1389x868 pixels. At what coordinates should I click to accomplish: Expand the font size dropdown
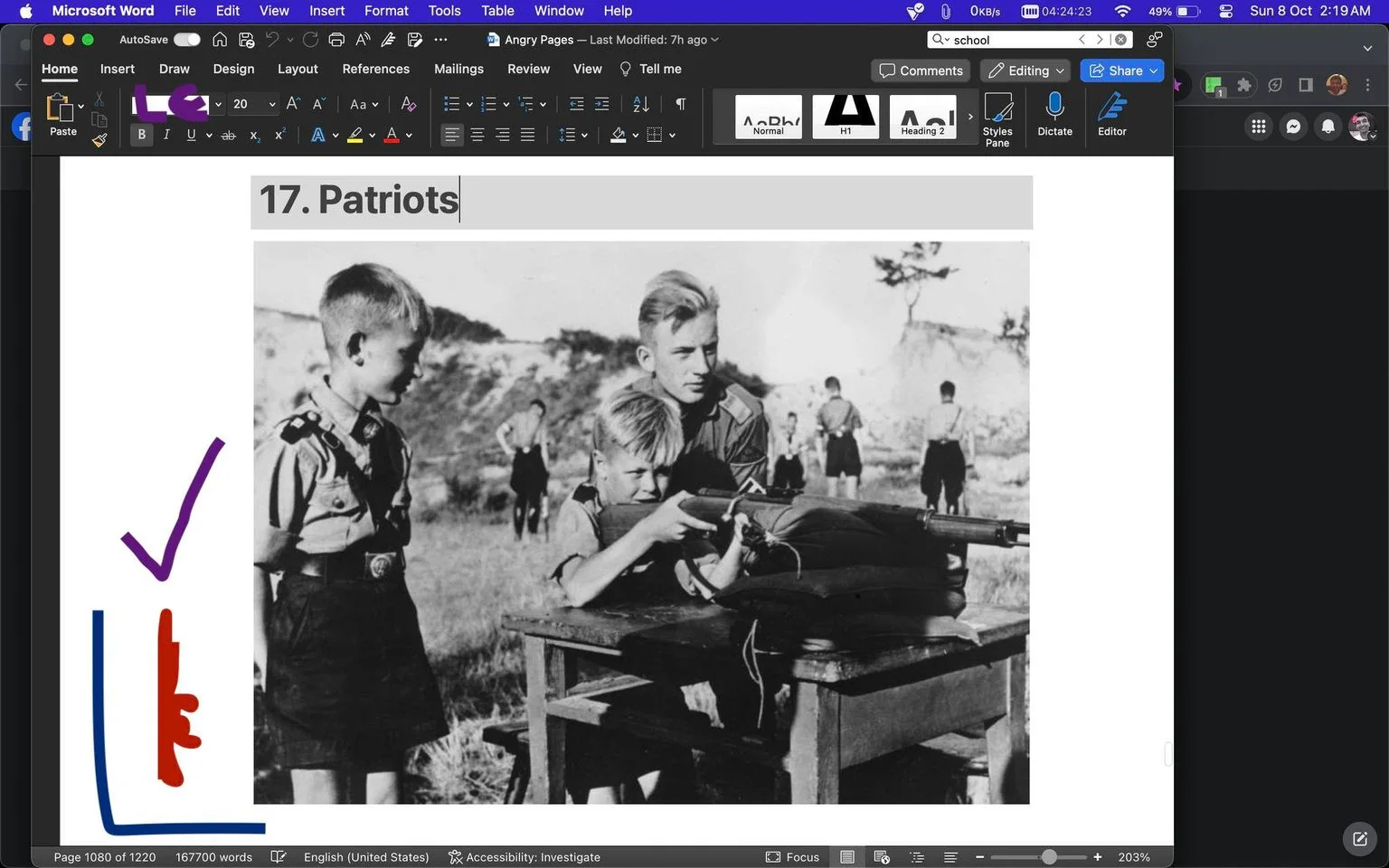point(271,104)
